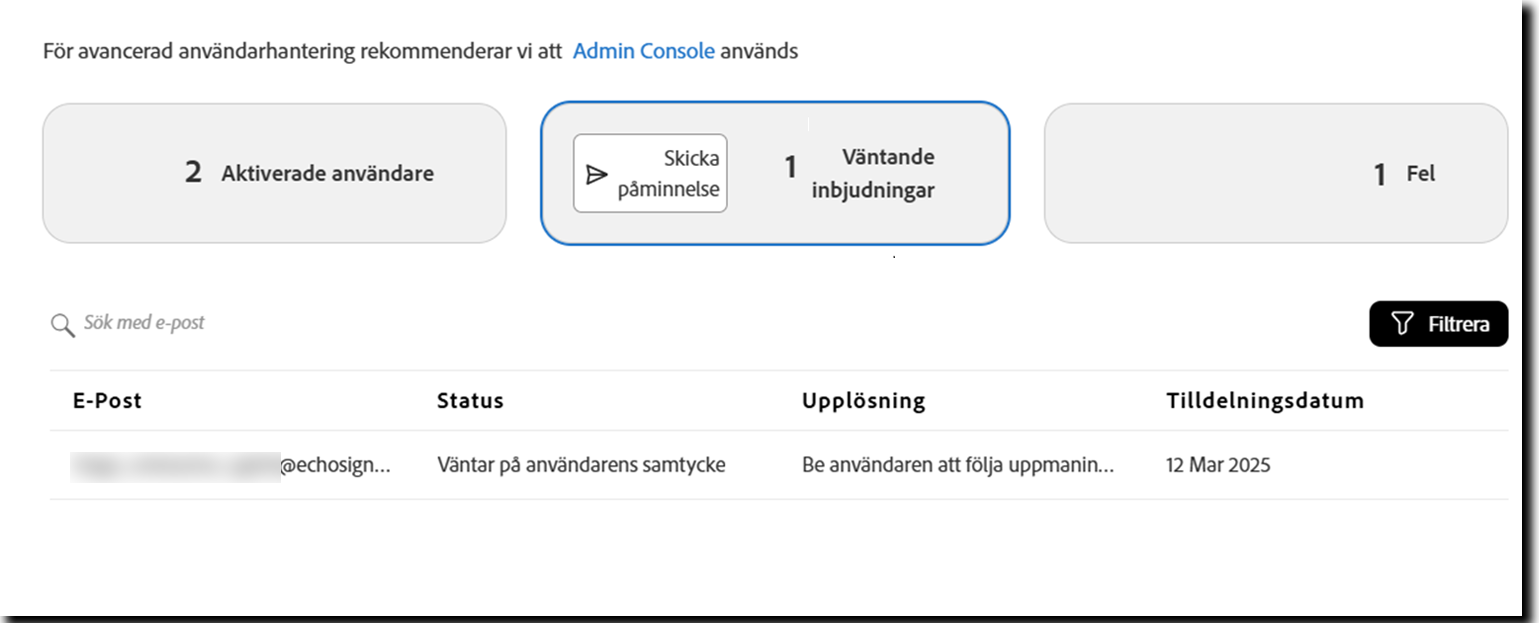Sort by Tilldelningsdatum column header
Viewport: 1539px width, 623px height.
point(1265,400)
